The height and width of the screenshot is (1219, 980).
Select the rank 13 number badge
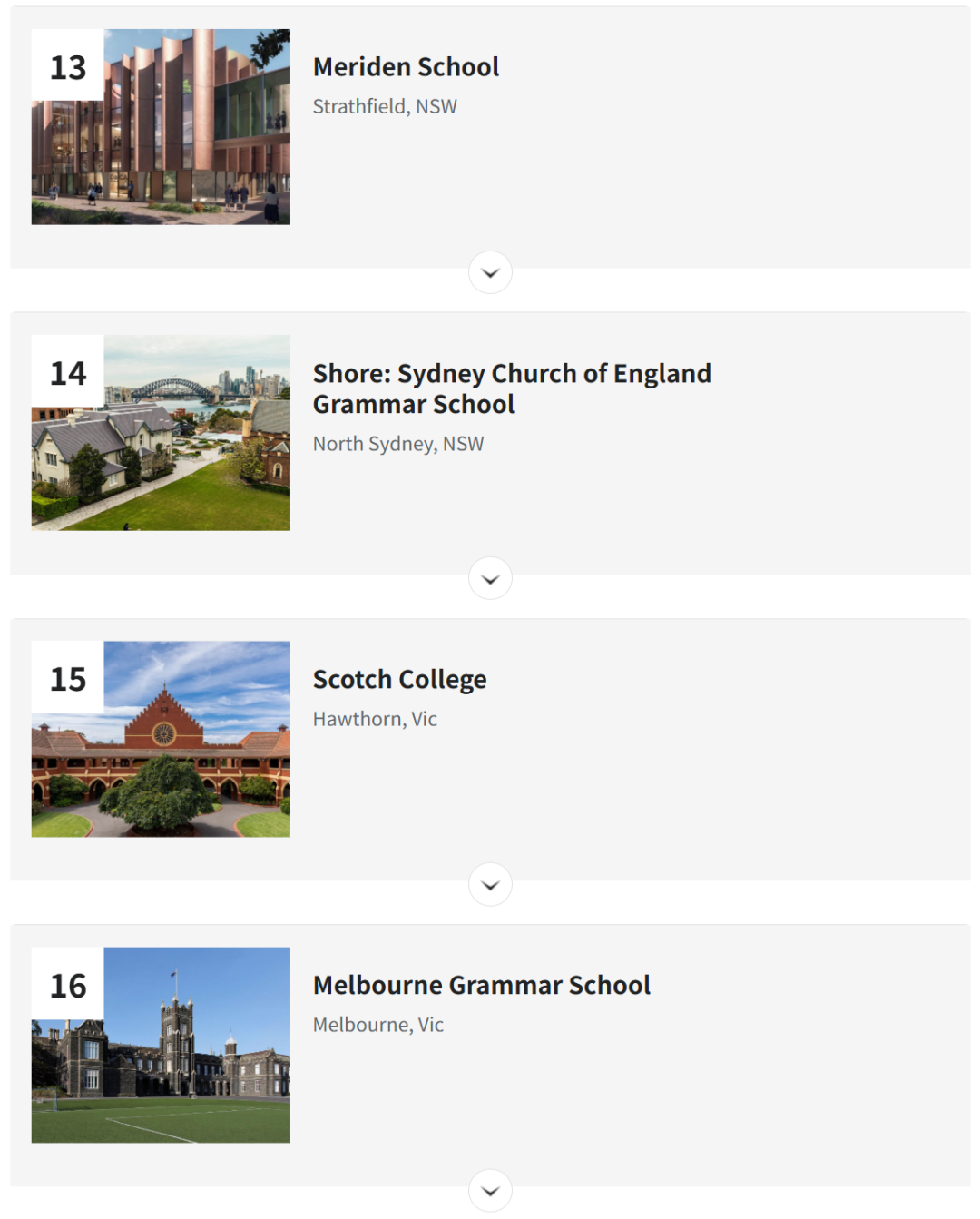[68, 65]
